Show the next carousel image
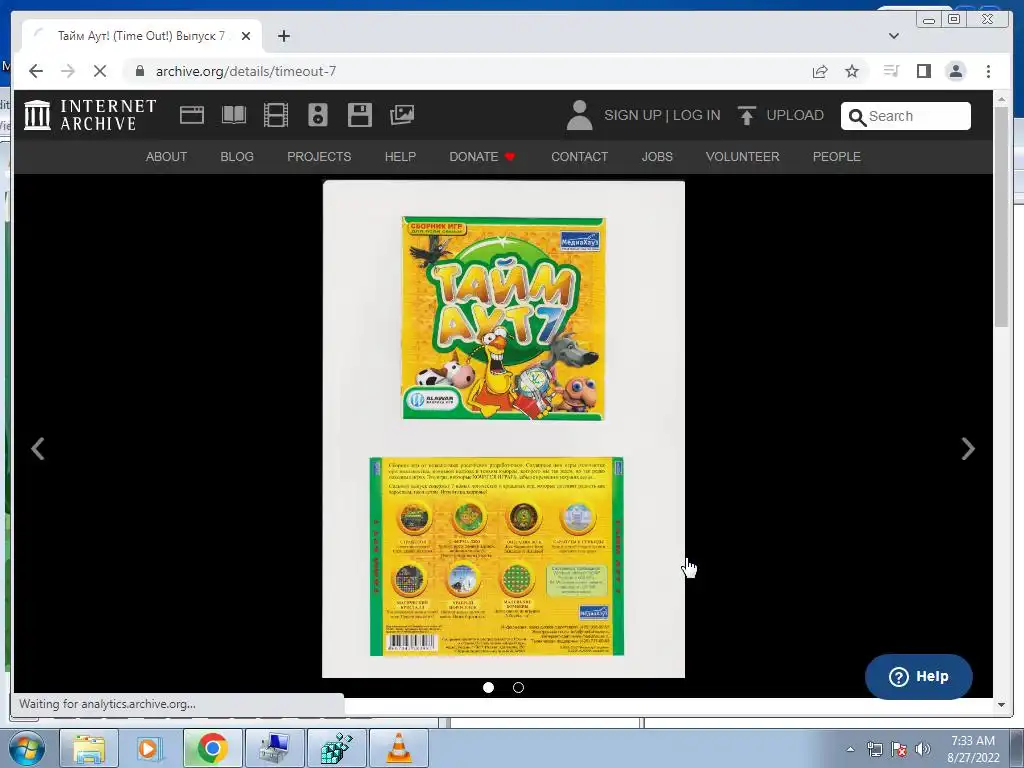 pos(968,449)
